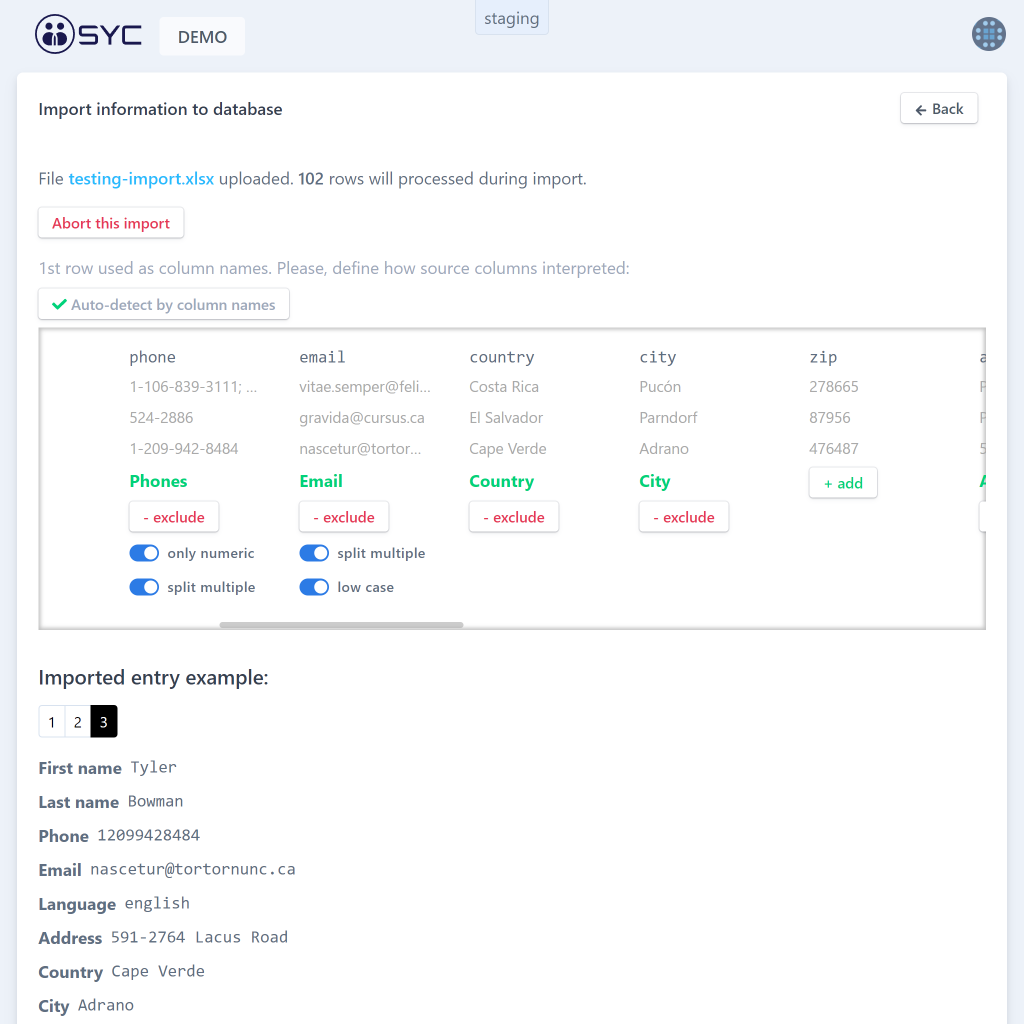Toggle phone split multiple switch
This screenshot has width=1024, height=1024.
[x=145, y=587]
